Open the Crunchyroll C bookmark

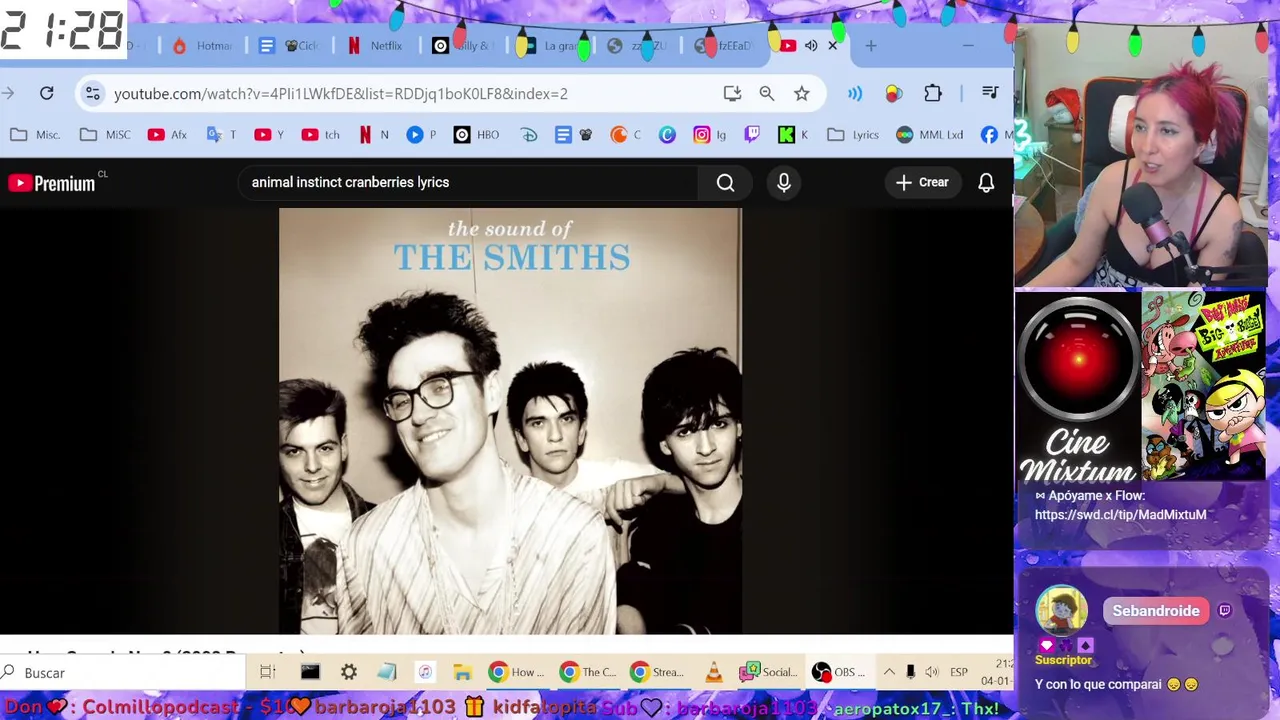[626, 135]
